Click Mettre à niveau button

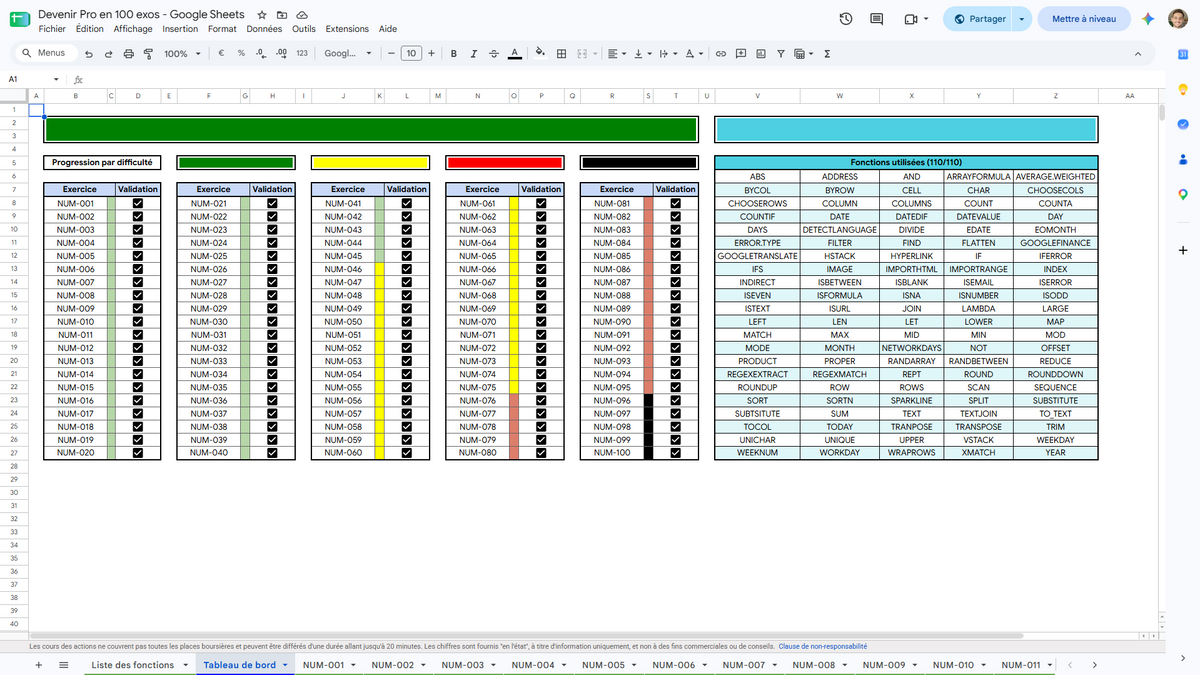(1085, 19)
